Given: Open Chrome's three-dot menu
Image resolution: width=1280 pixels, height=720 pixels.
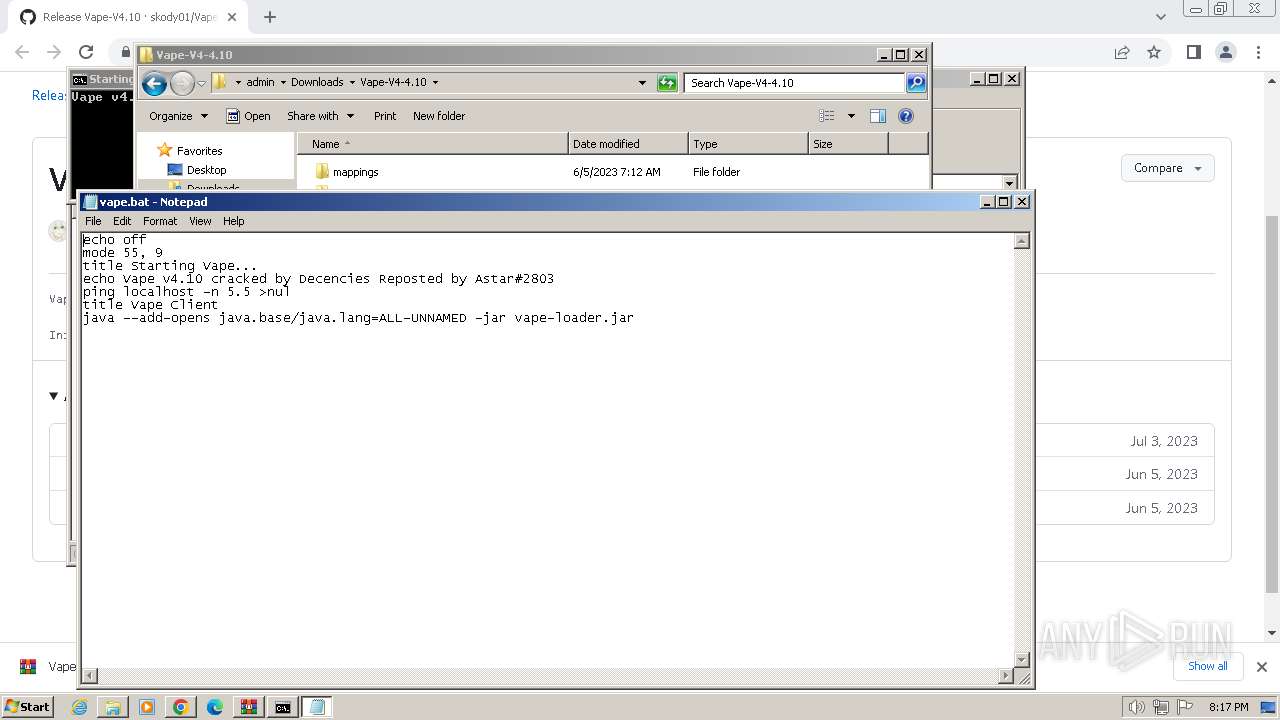Looking at the screenshot, I should point(1258,52).
